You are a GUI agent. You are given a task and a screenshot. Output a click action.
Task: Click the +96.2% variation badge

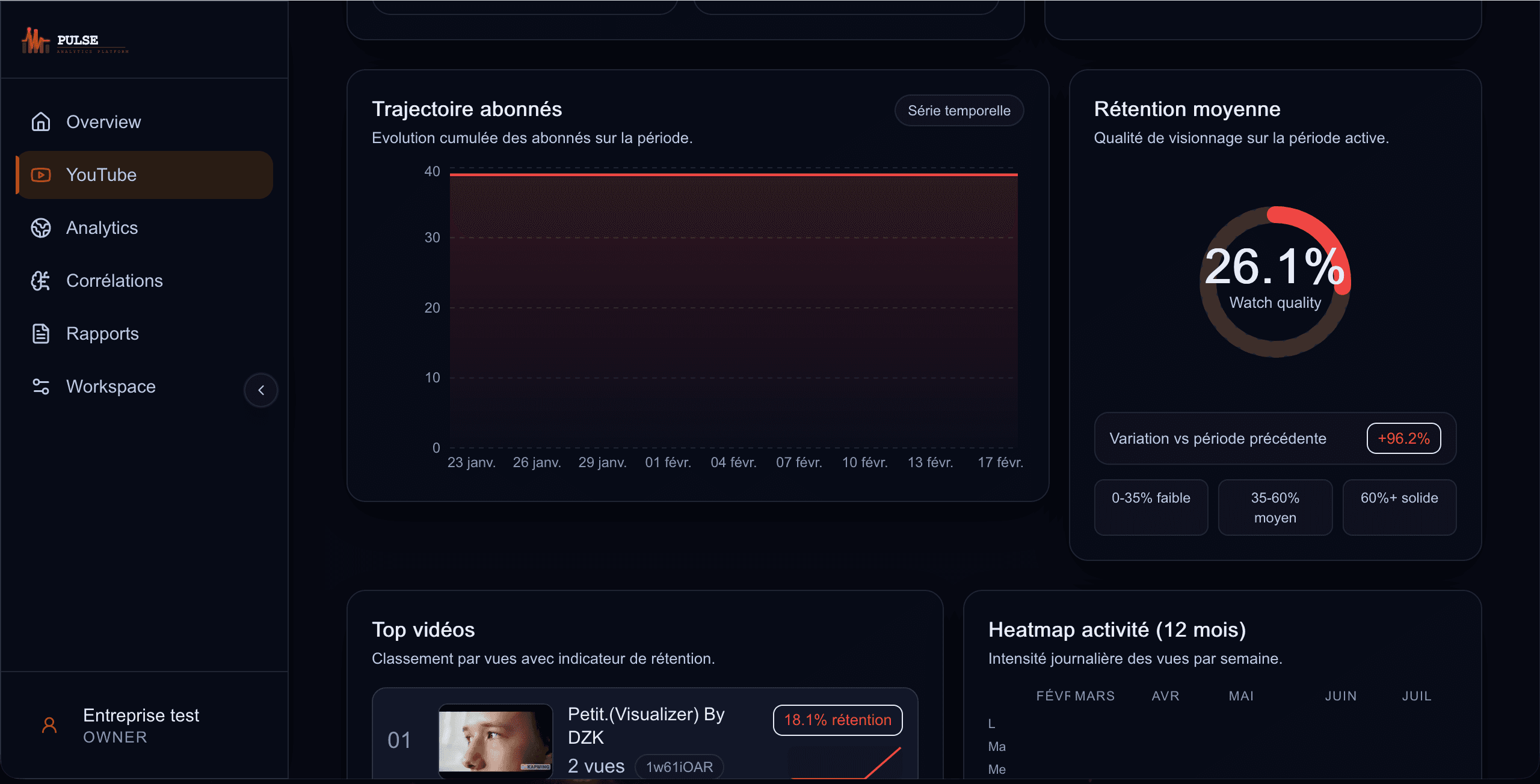1403,438
